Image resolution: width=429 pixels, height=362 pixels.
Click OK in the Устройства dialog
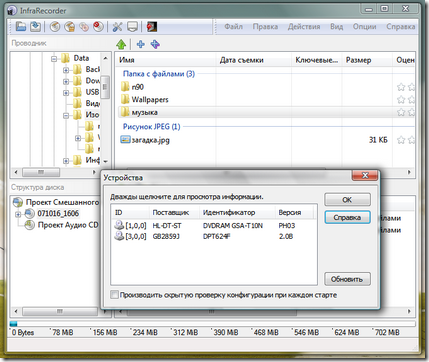pyautogui.click(x=347, y=200)
